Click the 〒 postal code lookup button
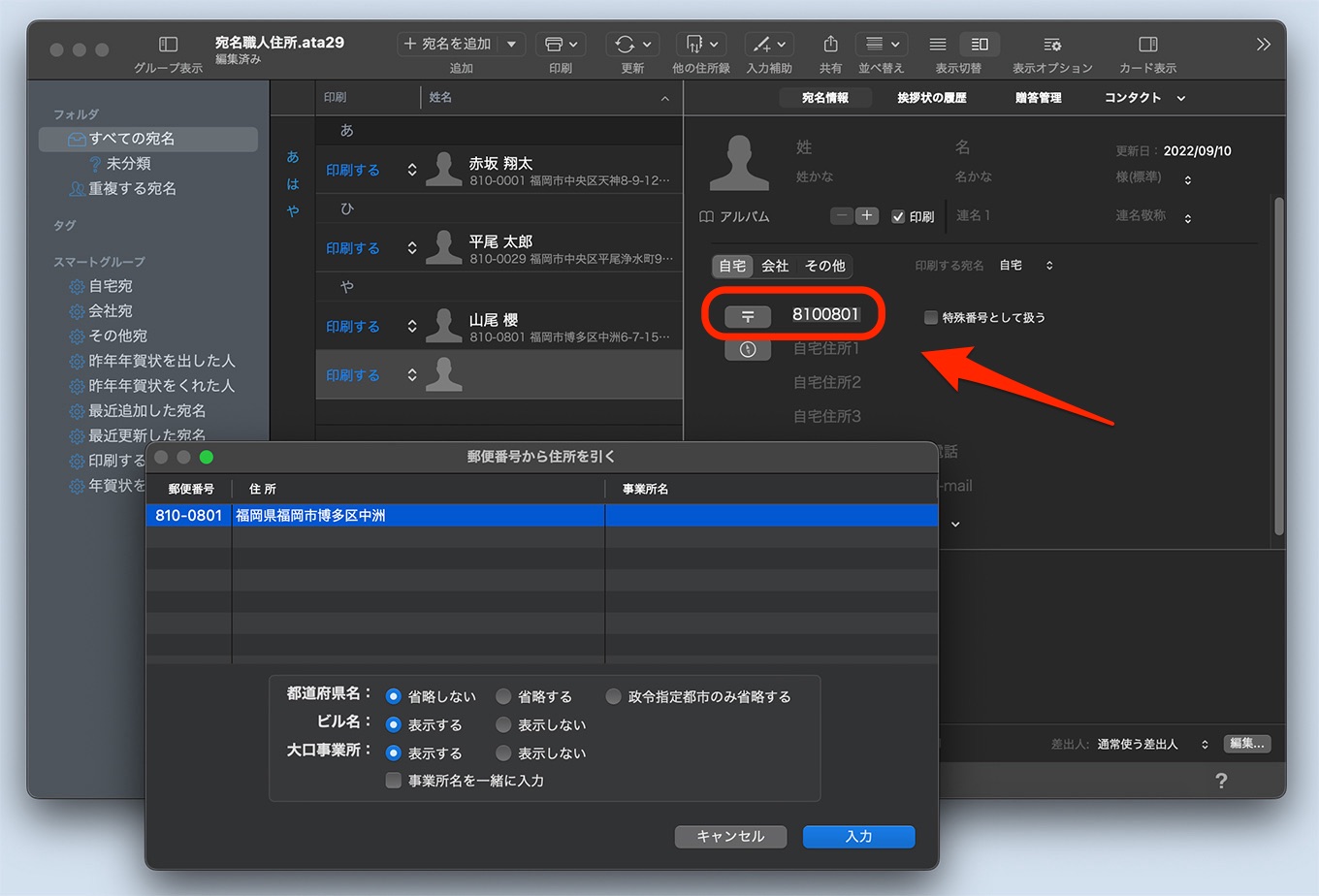Screen dimensions: 1319x896 pos(748,316)
